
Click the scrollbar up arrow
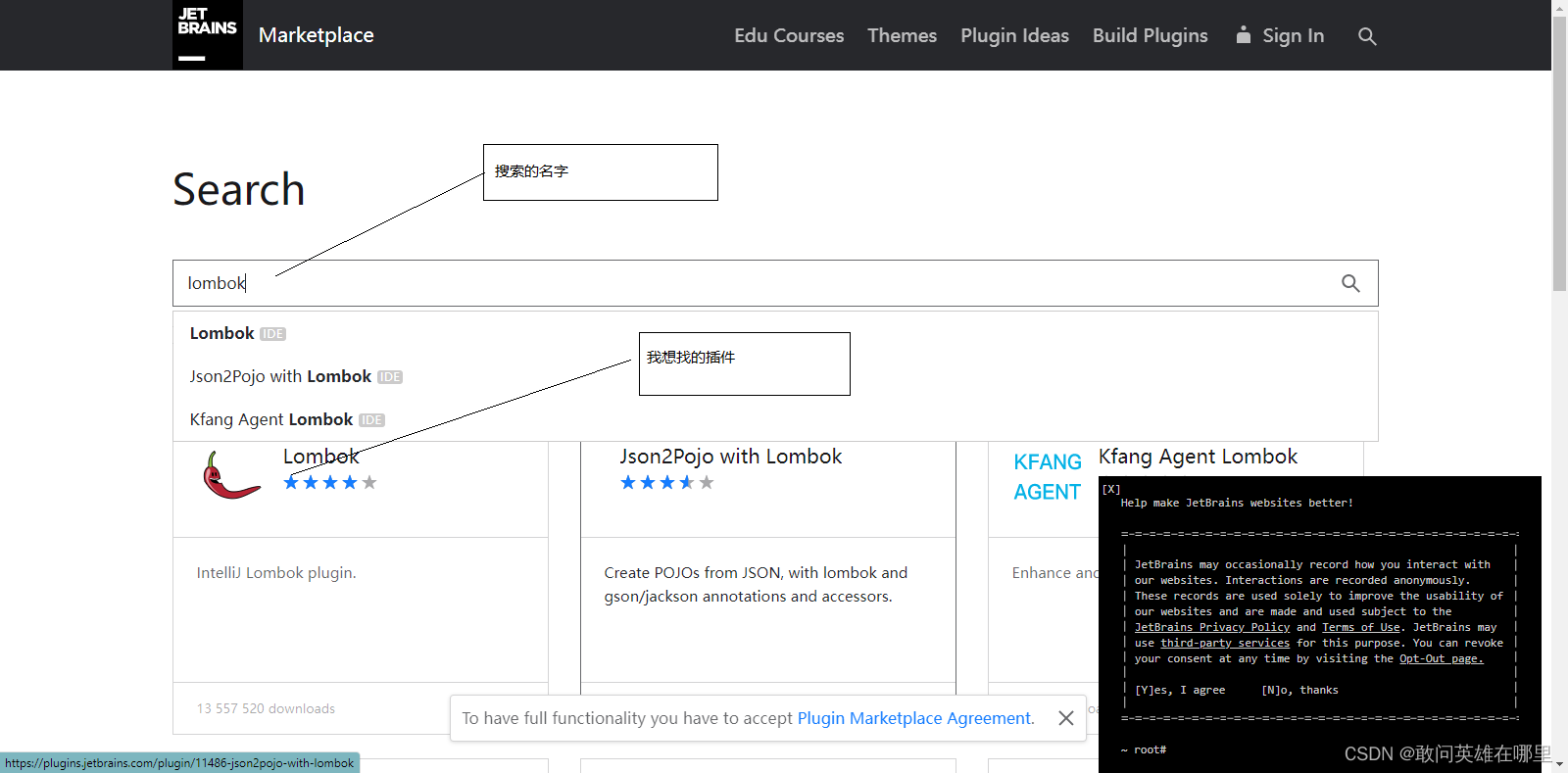(x=1559, y=8)
